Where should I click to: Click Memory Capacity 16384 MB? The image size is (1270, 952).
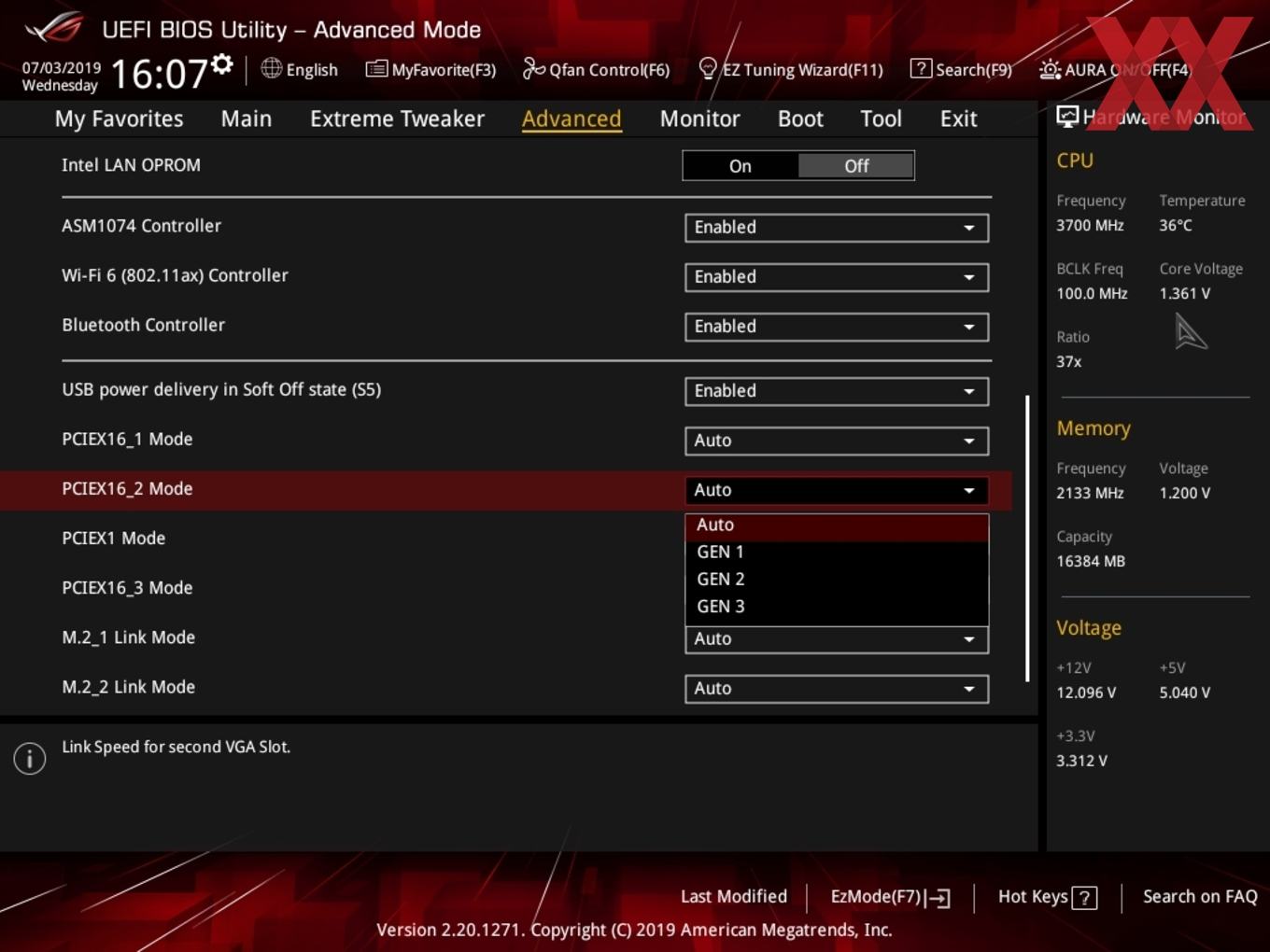[x=1091, y=561]
